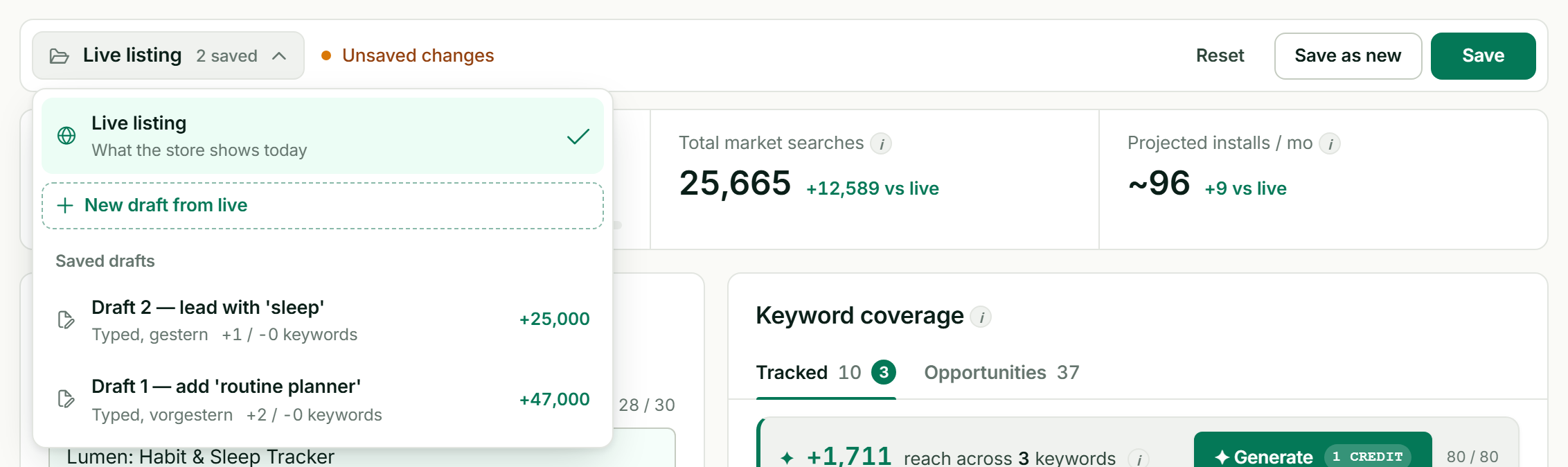Switch to the Tracked tab
Image resolution: width=1568 pixels, height=467 pixels.
(826, 373)
